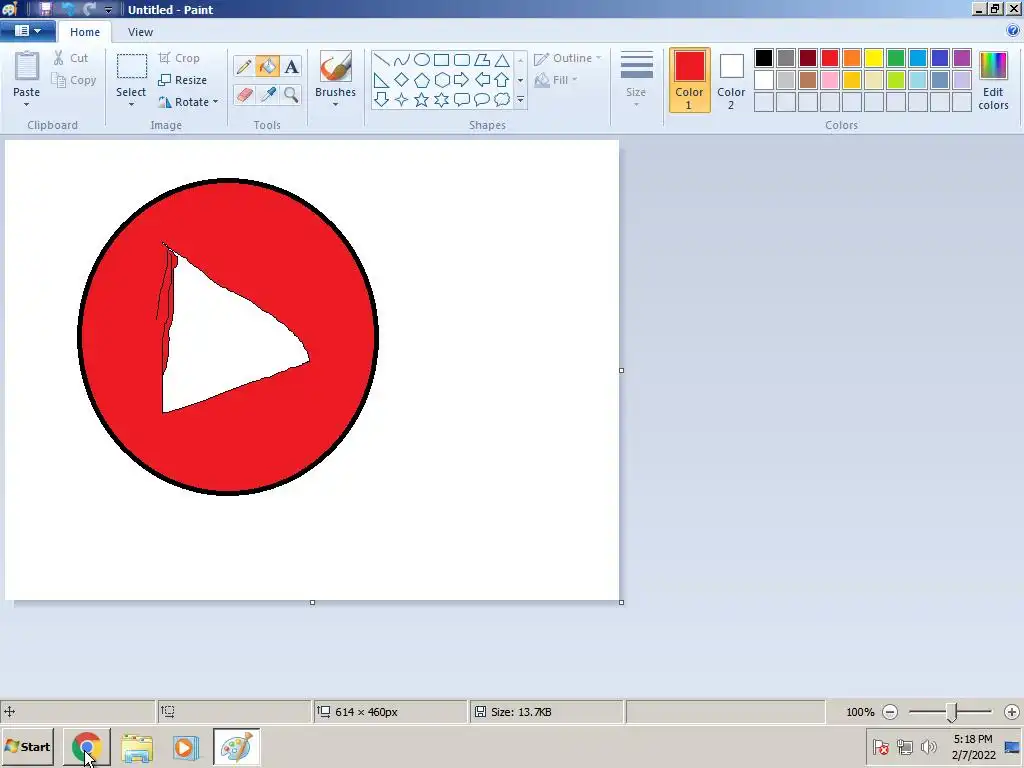Select the Text tool
The height and width of the screenshot is (768, 1024).
point(291,67)
